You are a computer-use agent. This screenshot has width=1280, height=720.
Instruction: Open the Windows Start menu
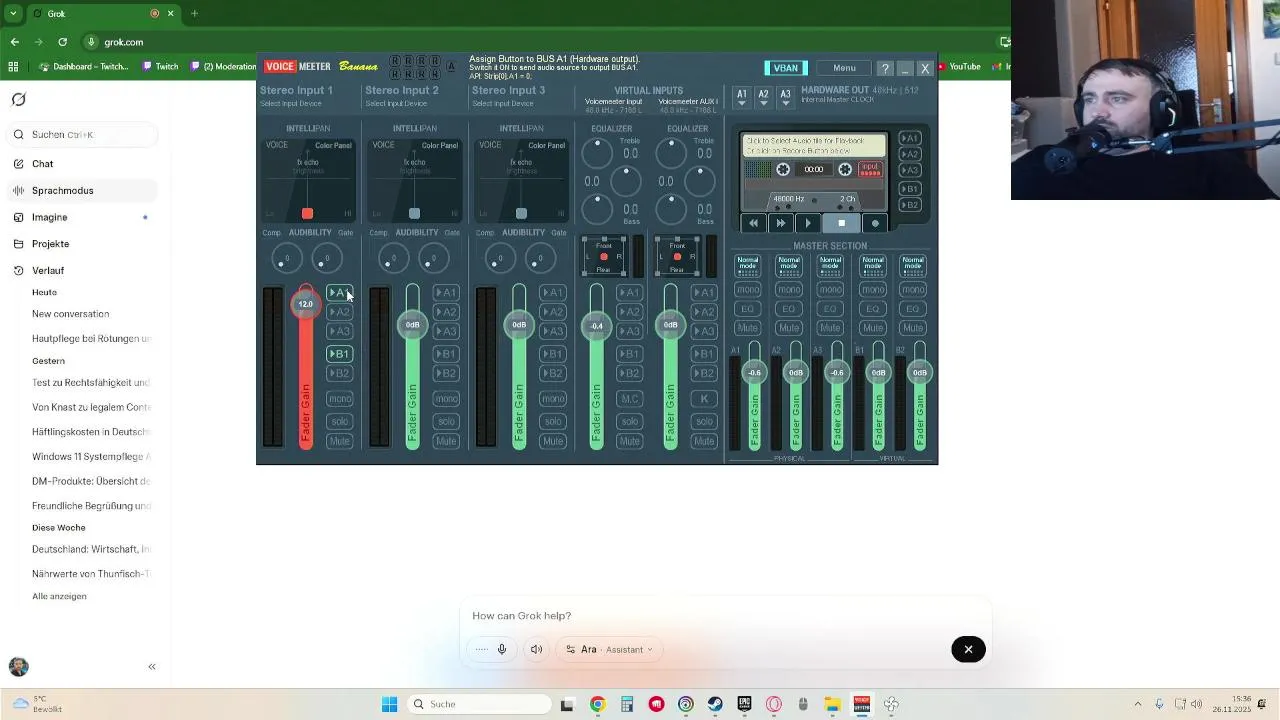389,704
